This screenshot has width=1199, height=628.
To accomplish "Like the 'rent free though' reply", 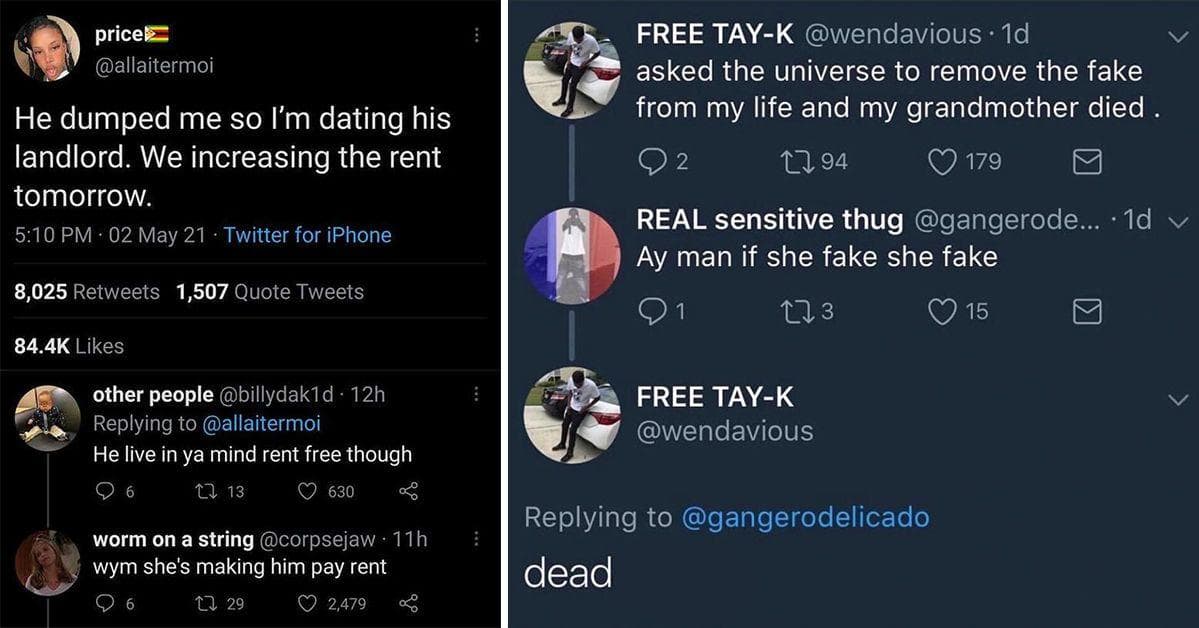I will [308, 491].
